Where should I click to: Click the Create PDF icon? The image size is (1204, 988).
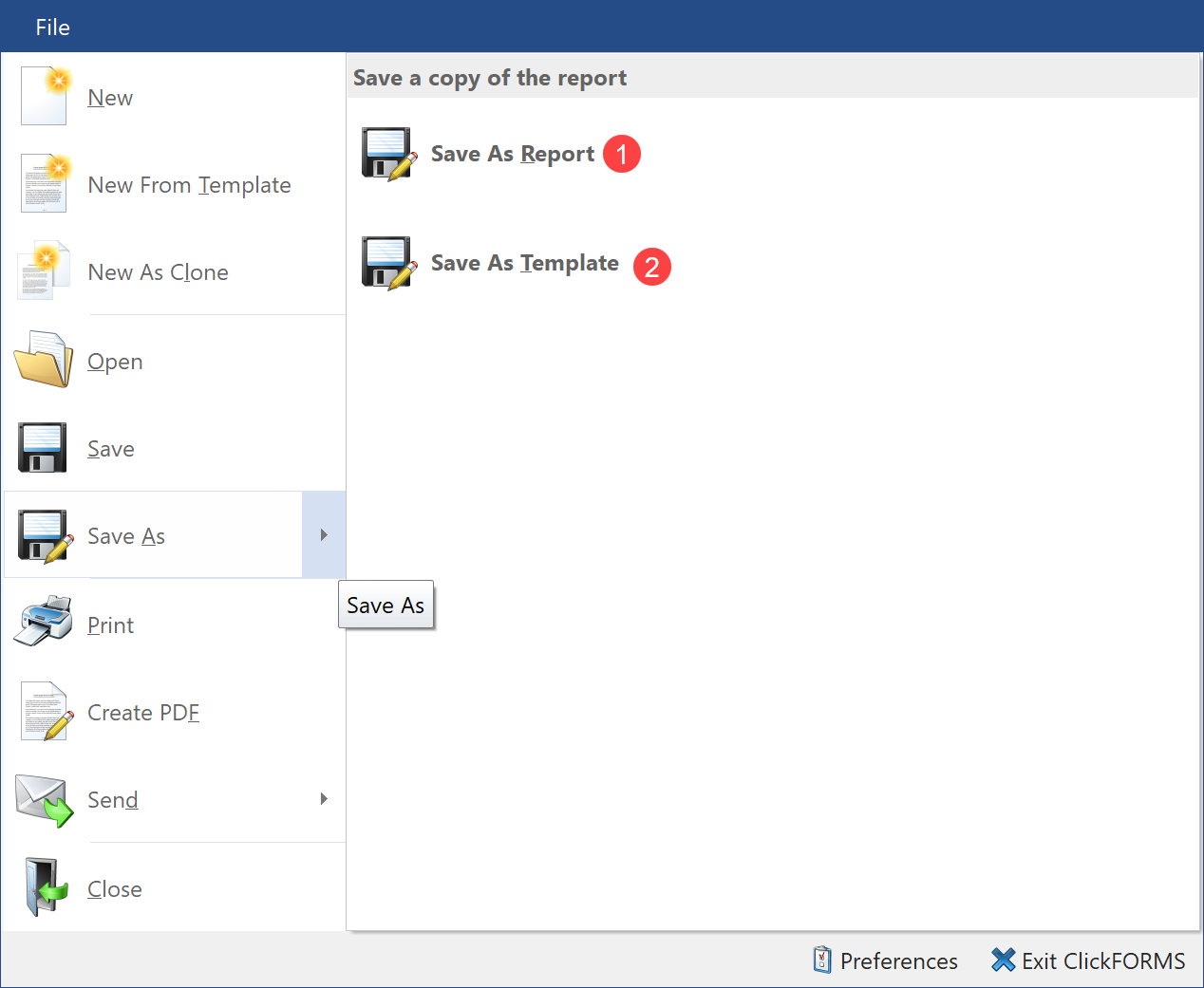coord(45,711)
